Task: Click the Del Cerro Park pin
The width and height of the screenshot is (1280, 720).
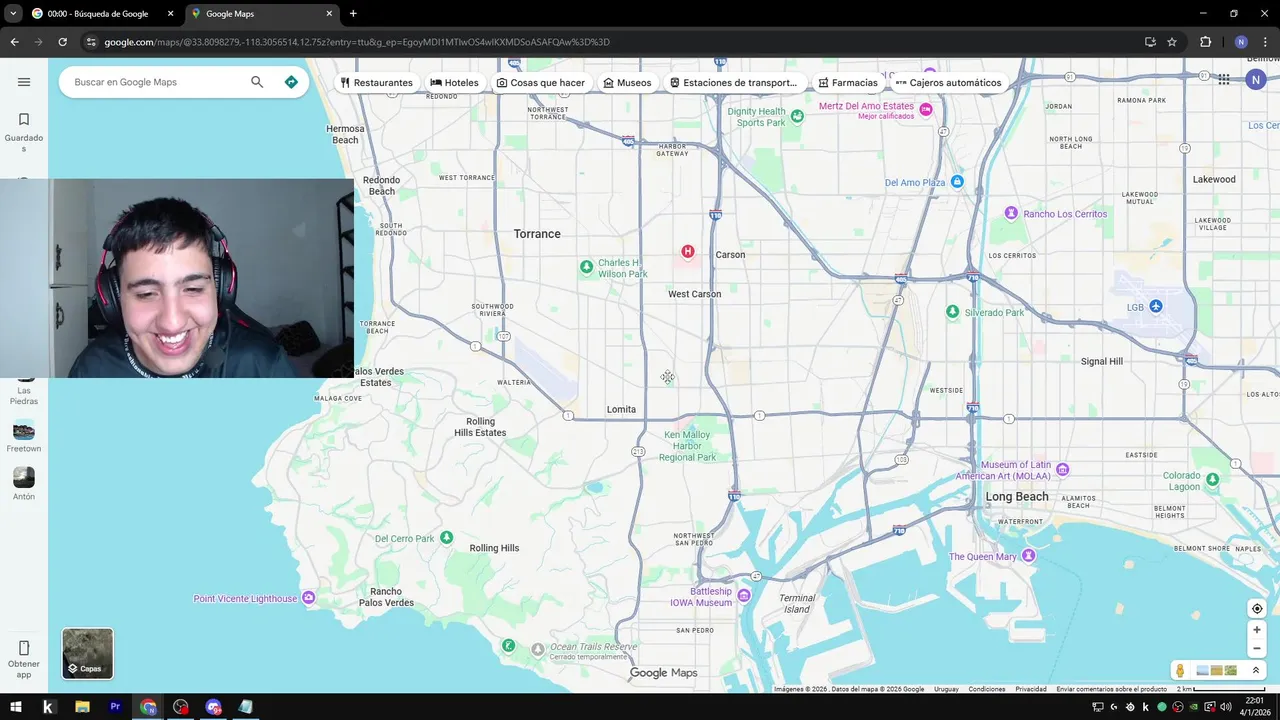Action: [446, 538]
